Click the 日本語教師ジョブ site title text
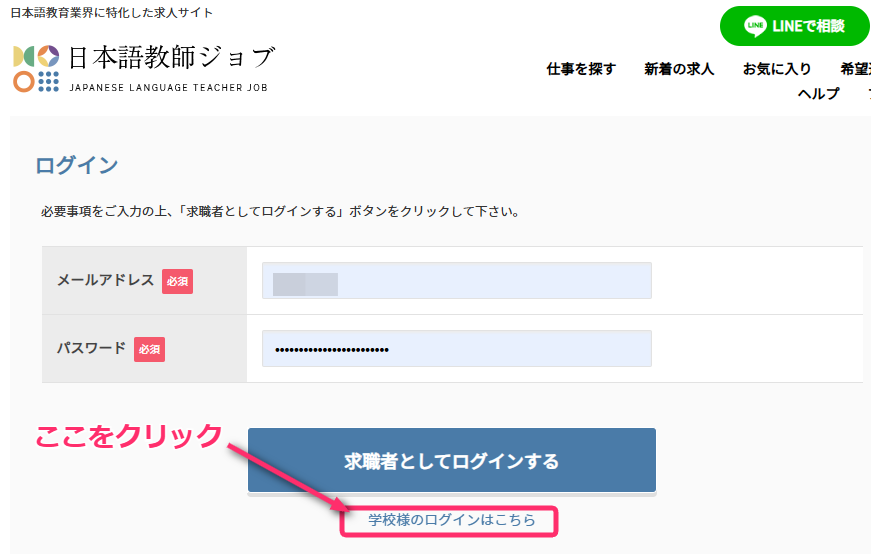871x554 pixels. click(x=171, y=58)
